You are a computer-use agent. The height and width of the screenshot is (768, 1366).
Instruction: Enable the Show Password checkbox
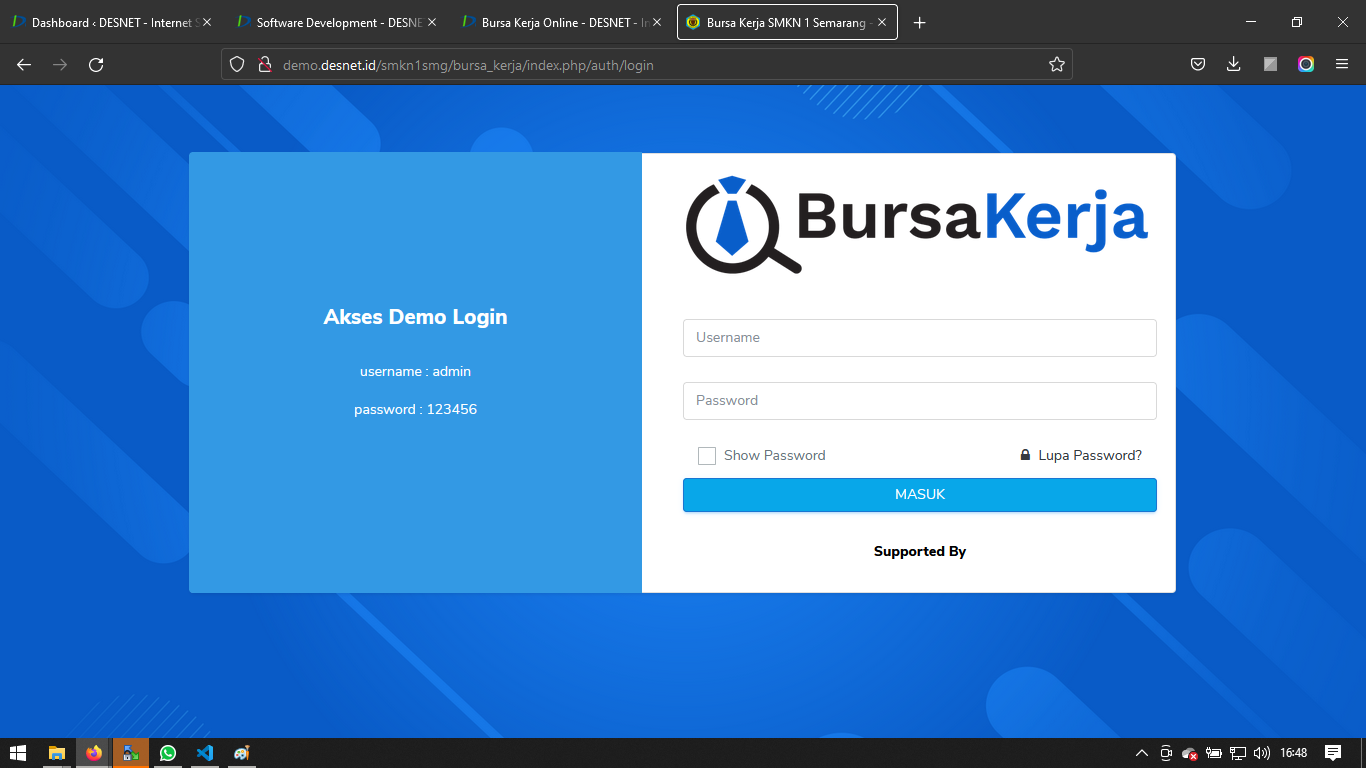(707, 456)
